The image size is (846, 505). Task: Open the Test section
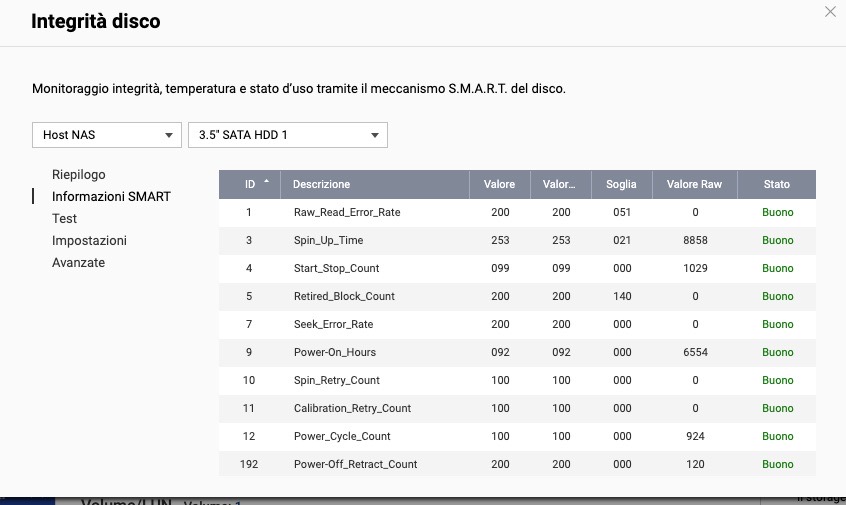pyautogui.click(x=65, y=218)
